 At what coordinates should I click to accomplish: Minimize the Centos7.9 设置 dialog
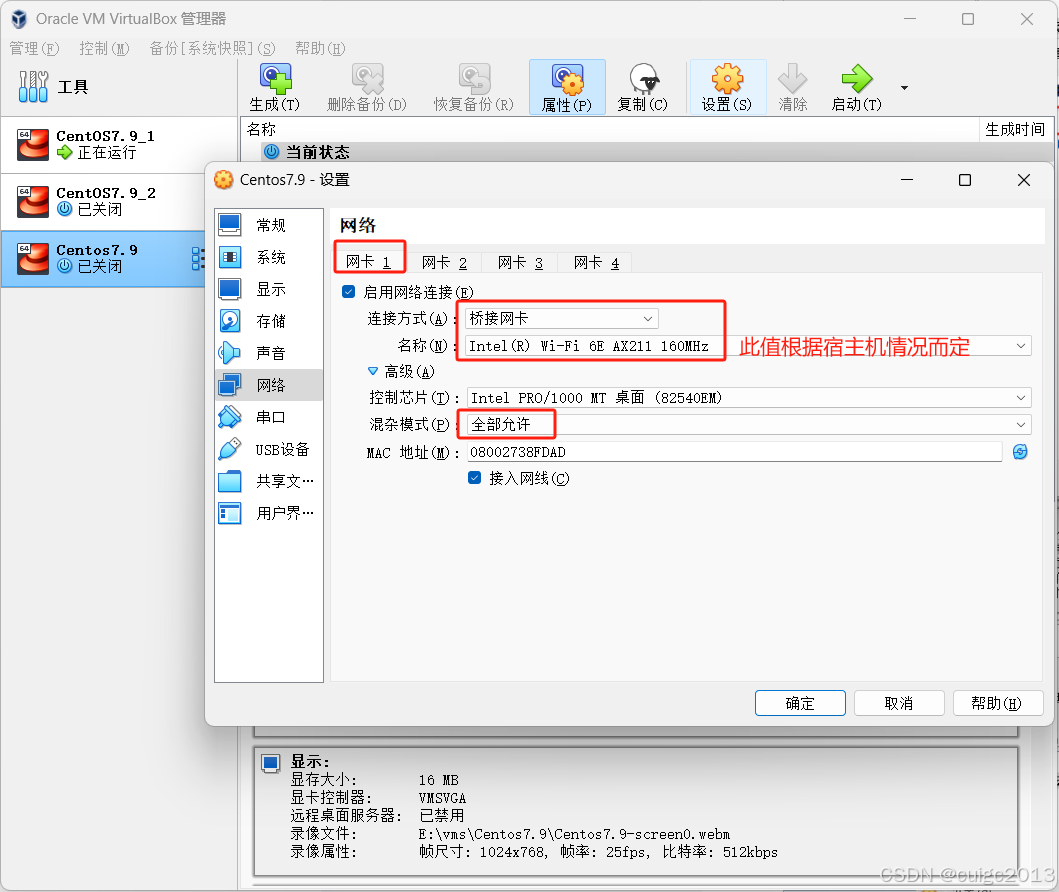pos(907,180)
